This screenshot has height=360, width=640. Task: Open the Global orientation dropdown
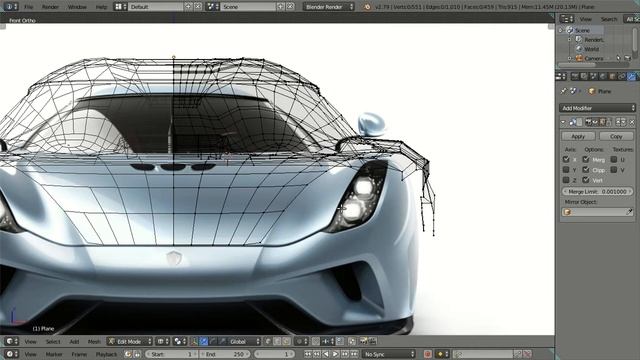coord(244,342)
